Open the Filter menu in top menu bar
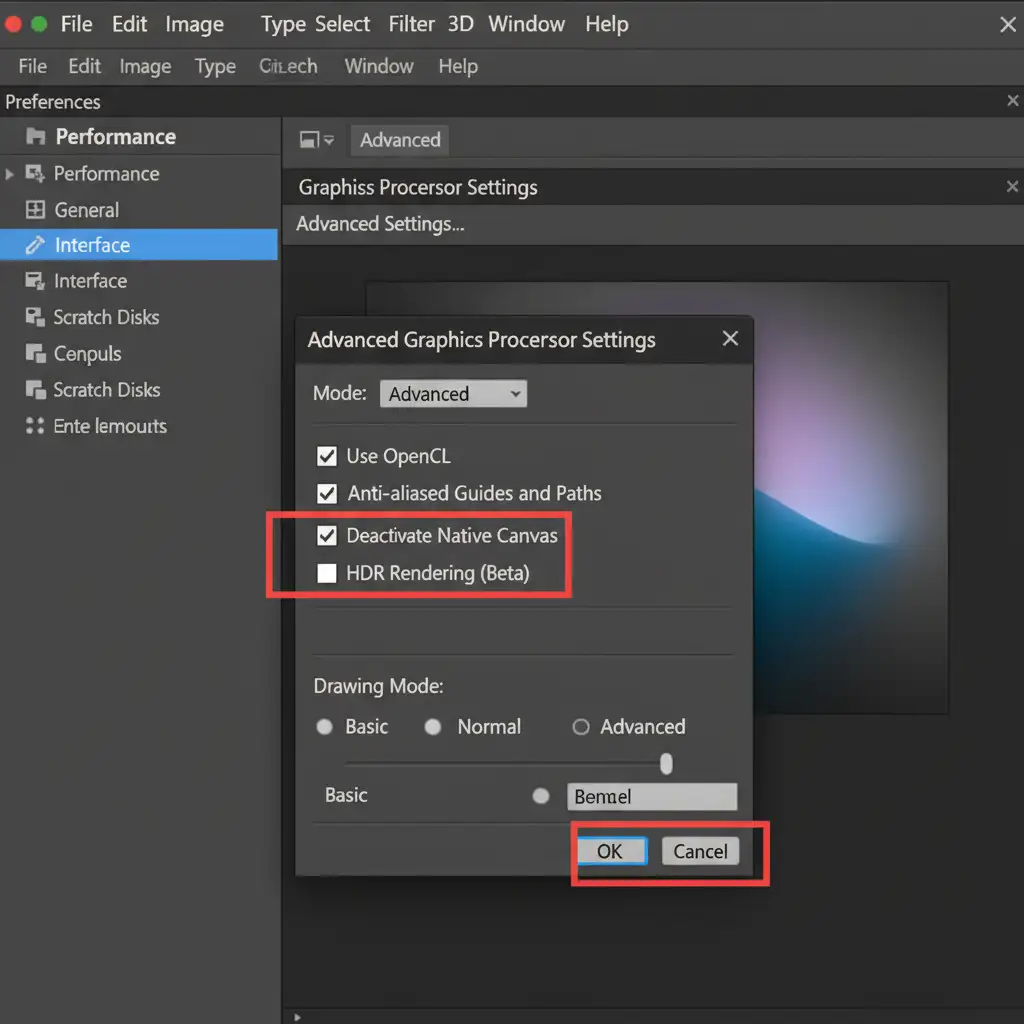Viewport: 1024px width, 1024px height. coord(411,24)
